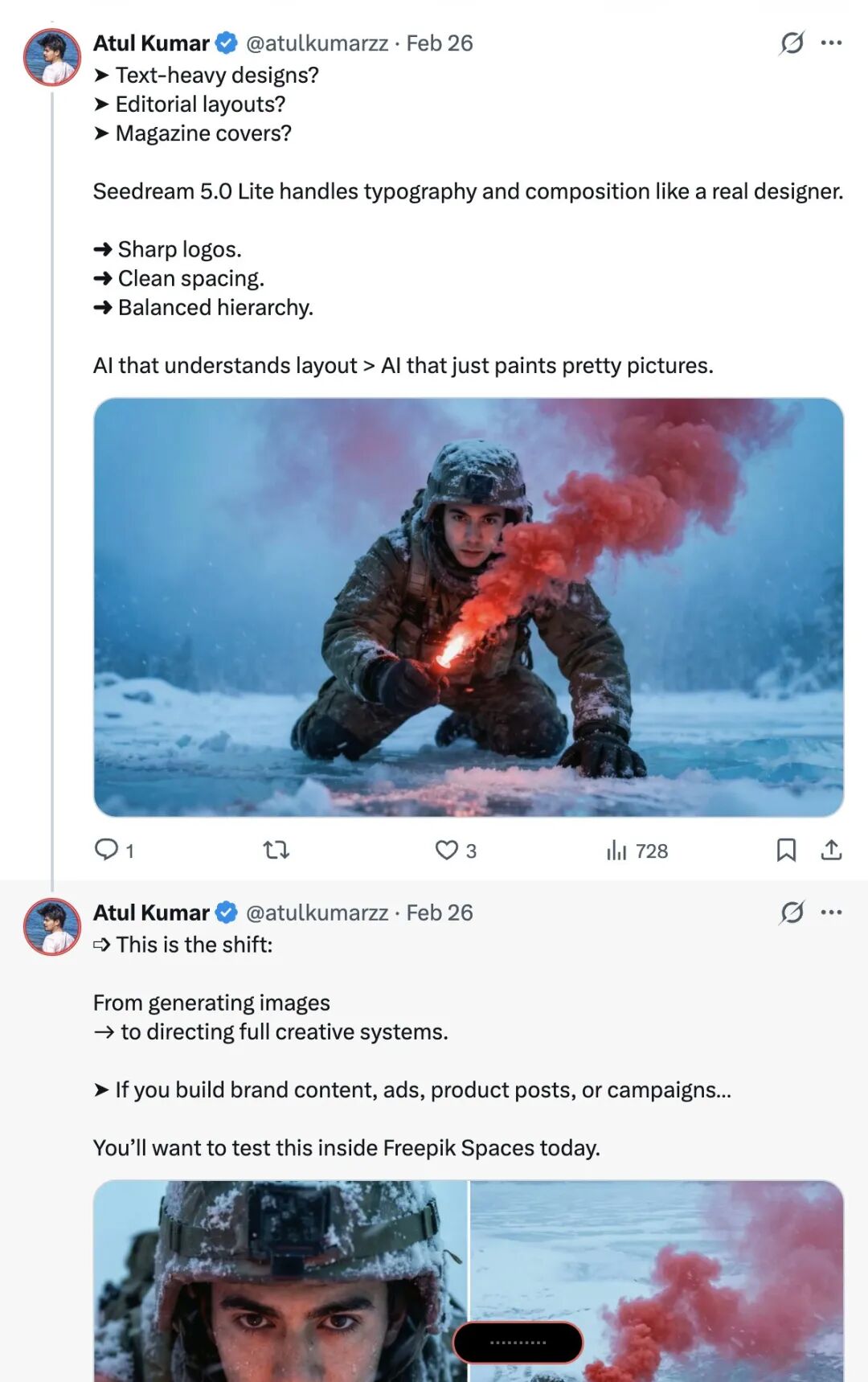Click the verified badge on first tweet

(x=227, y=43)
